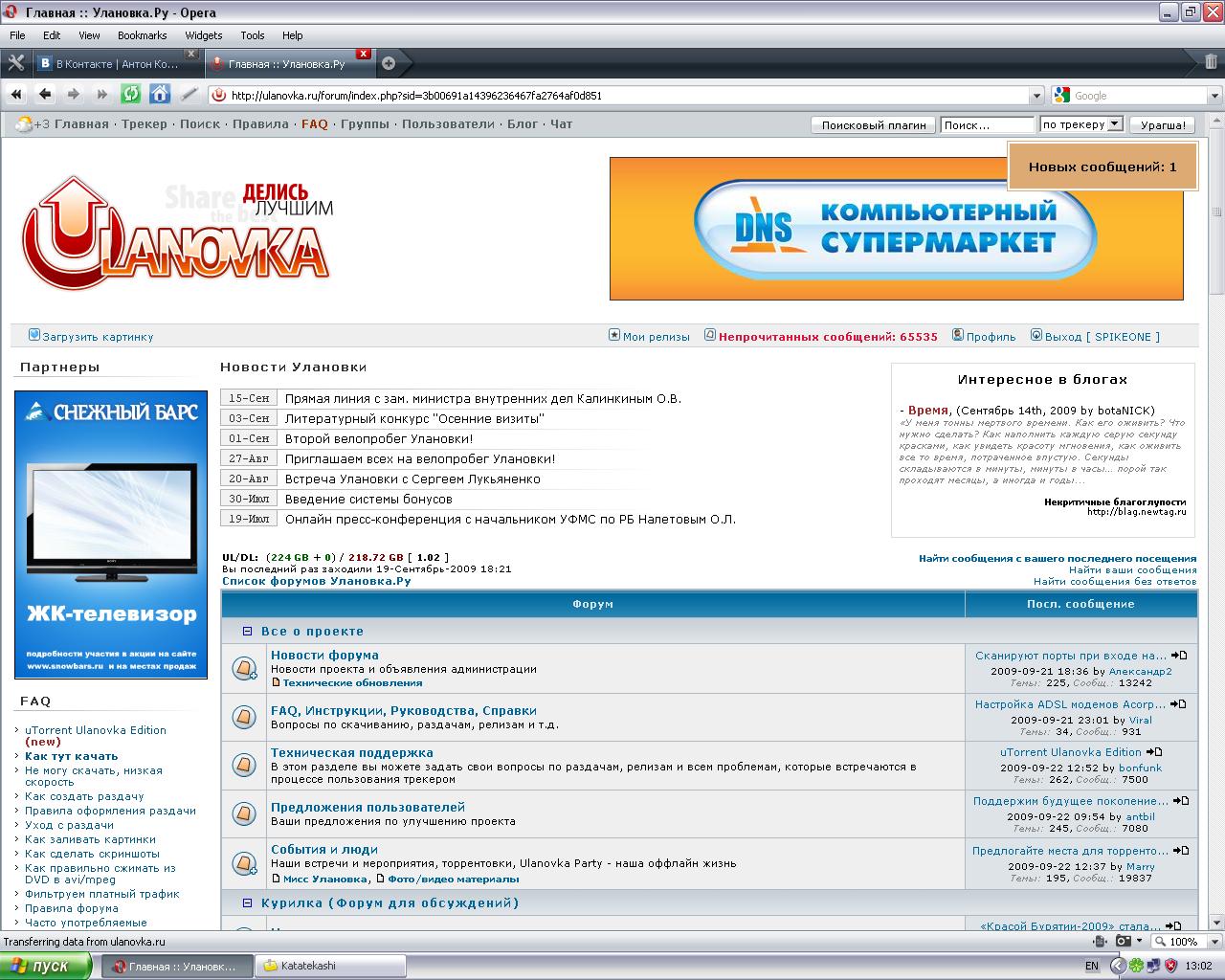Click inside the Поиск search field
This screenshot has height=980, width=1225.
[986, 123]
